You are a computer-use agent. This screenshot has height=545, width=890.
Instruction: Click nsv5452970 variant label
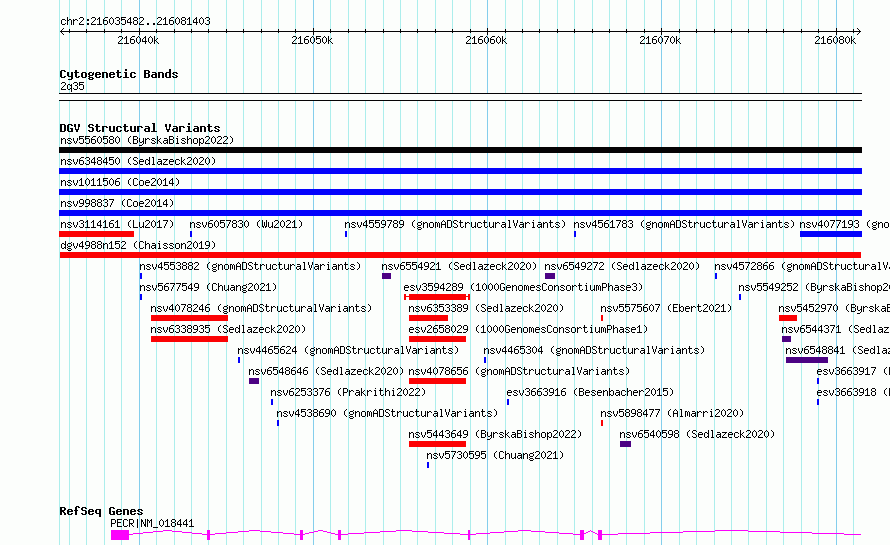(834, 308)
